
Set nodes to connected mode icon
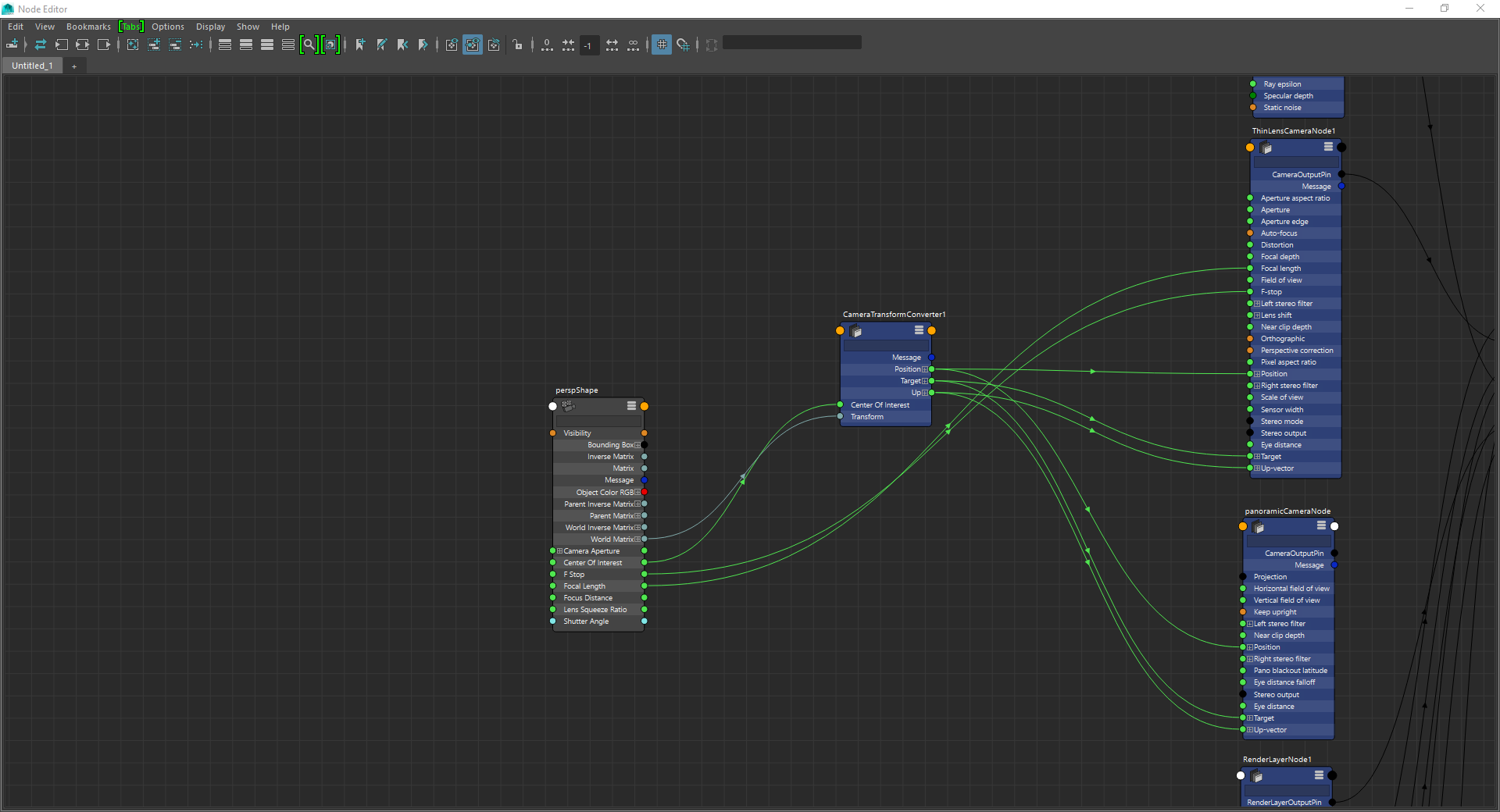(246, 45)
